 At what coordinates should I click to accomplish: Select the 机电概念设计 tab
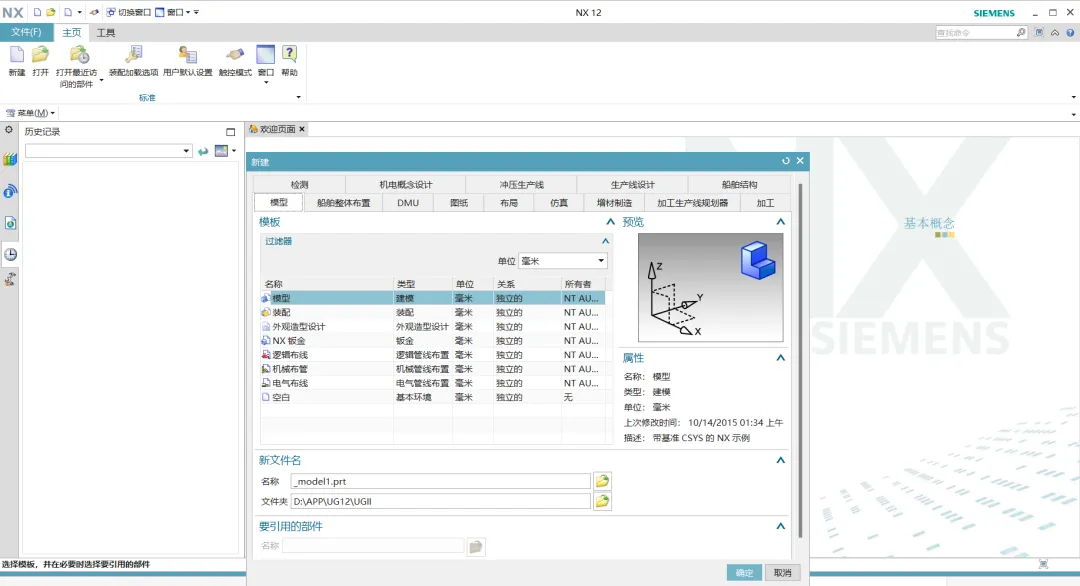tap(406, 185)
